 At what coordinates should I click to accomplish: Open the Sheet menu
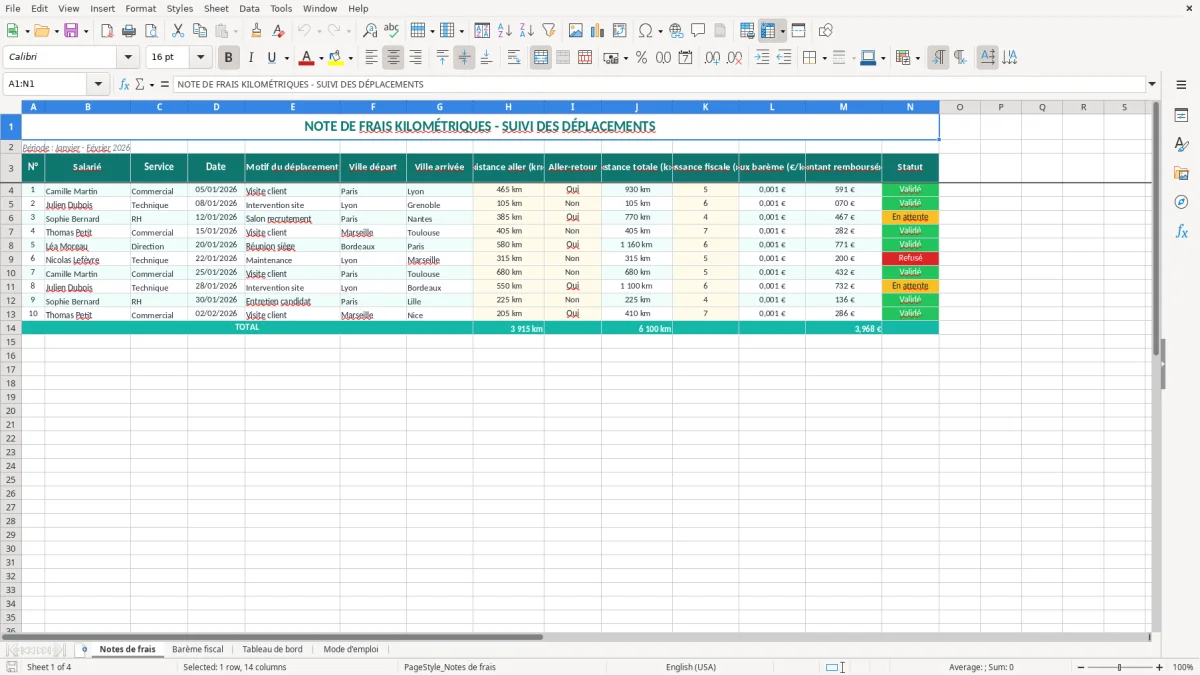point(216,8)
